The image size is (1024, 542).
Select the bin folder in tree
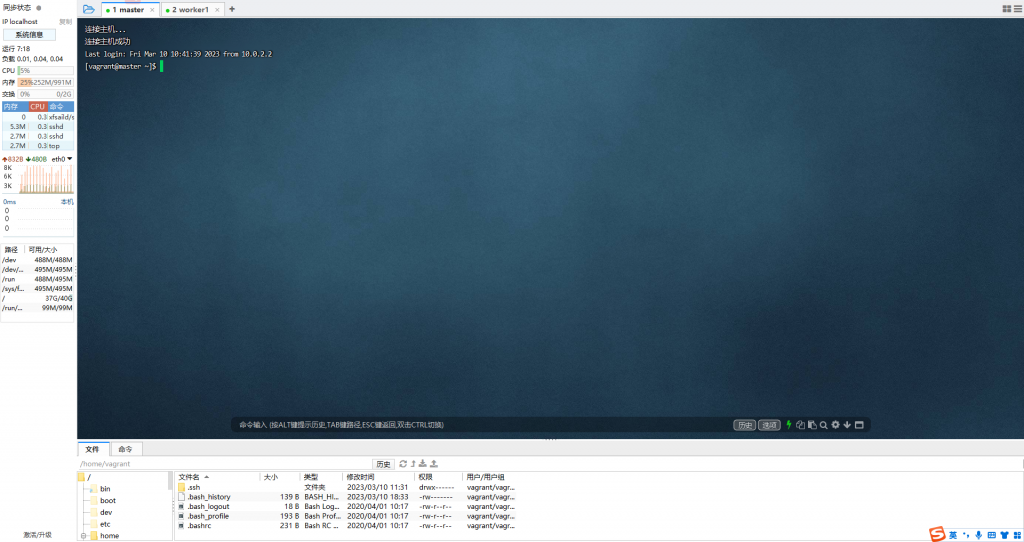(x=101, y=488)
